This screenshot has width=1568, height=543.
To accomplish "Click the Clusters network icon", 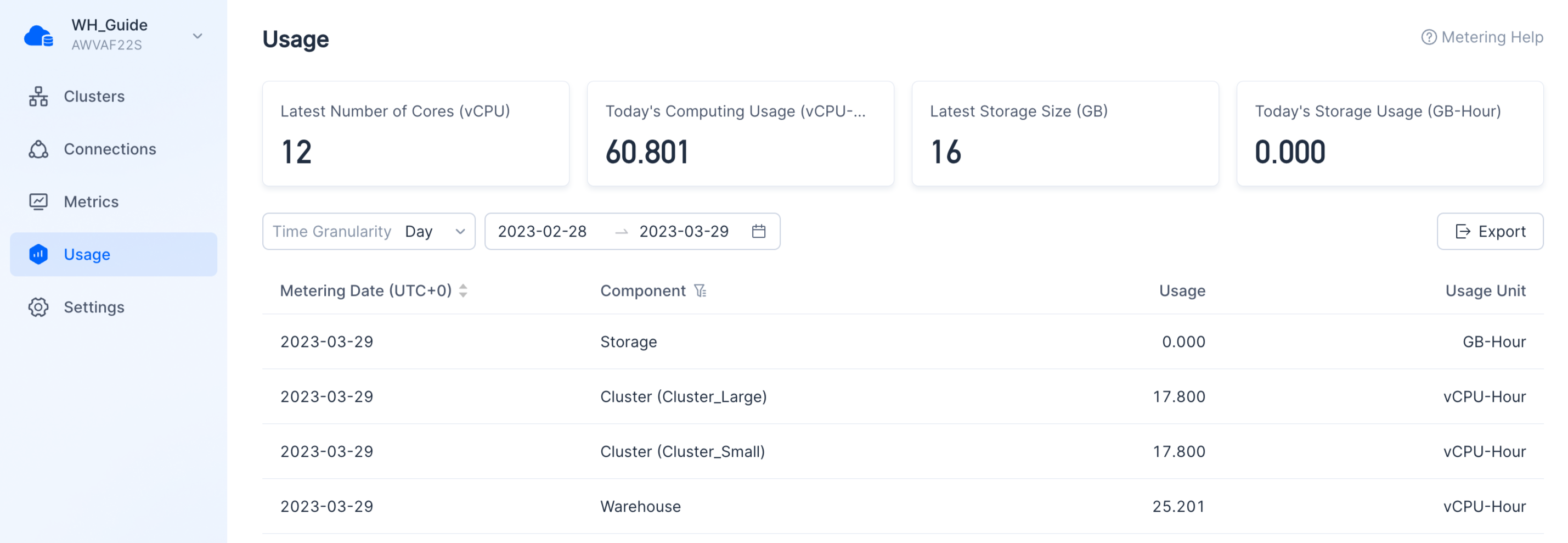I will (x=38, y=96).
